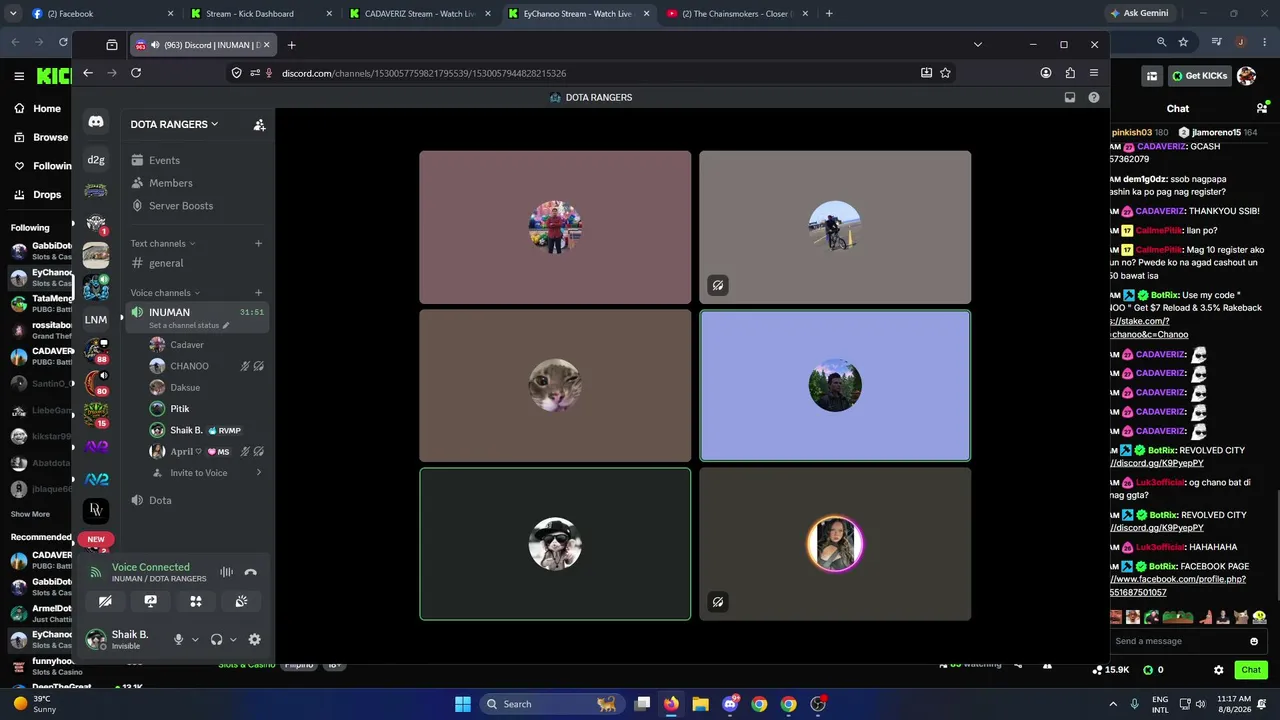Deafen audio with the headphone button
The image size is (1280, 720).
(216, 640)
